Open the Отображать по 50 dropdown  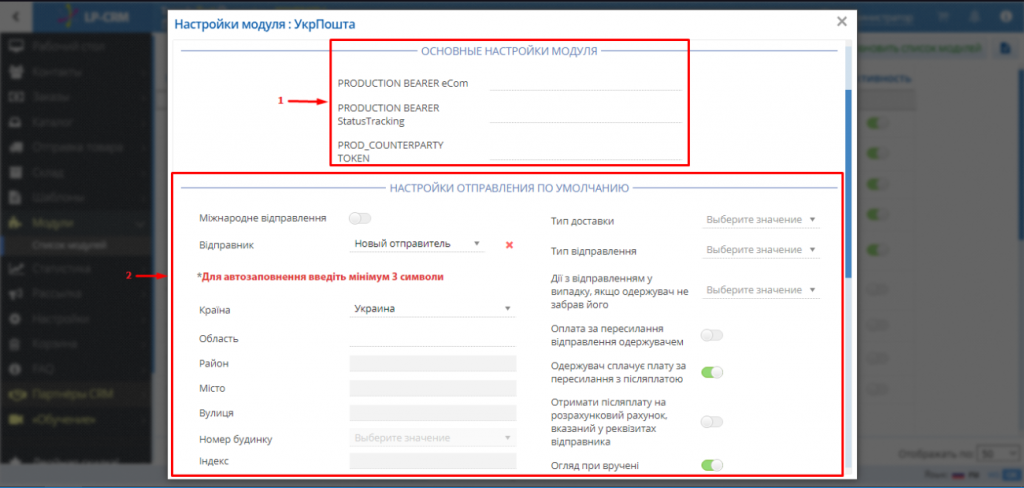(x=997, y=453)
